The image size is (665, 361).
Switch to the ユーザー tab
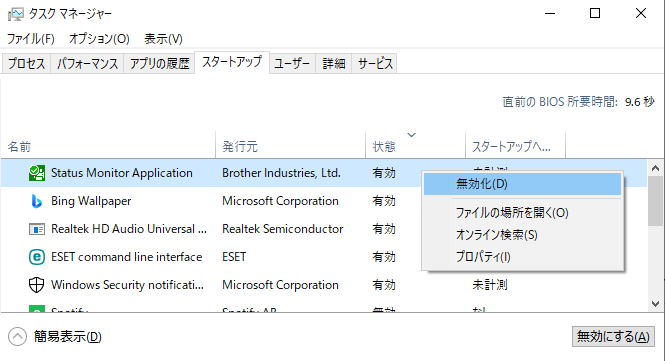292,64
